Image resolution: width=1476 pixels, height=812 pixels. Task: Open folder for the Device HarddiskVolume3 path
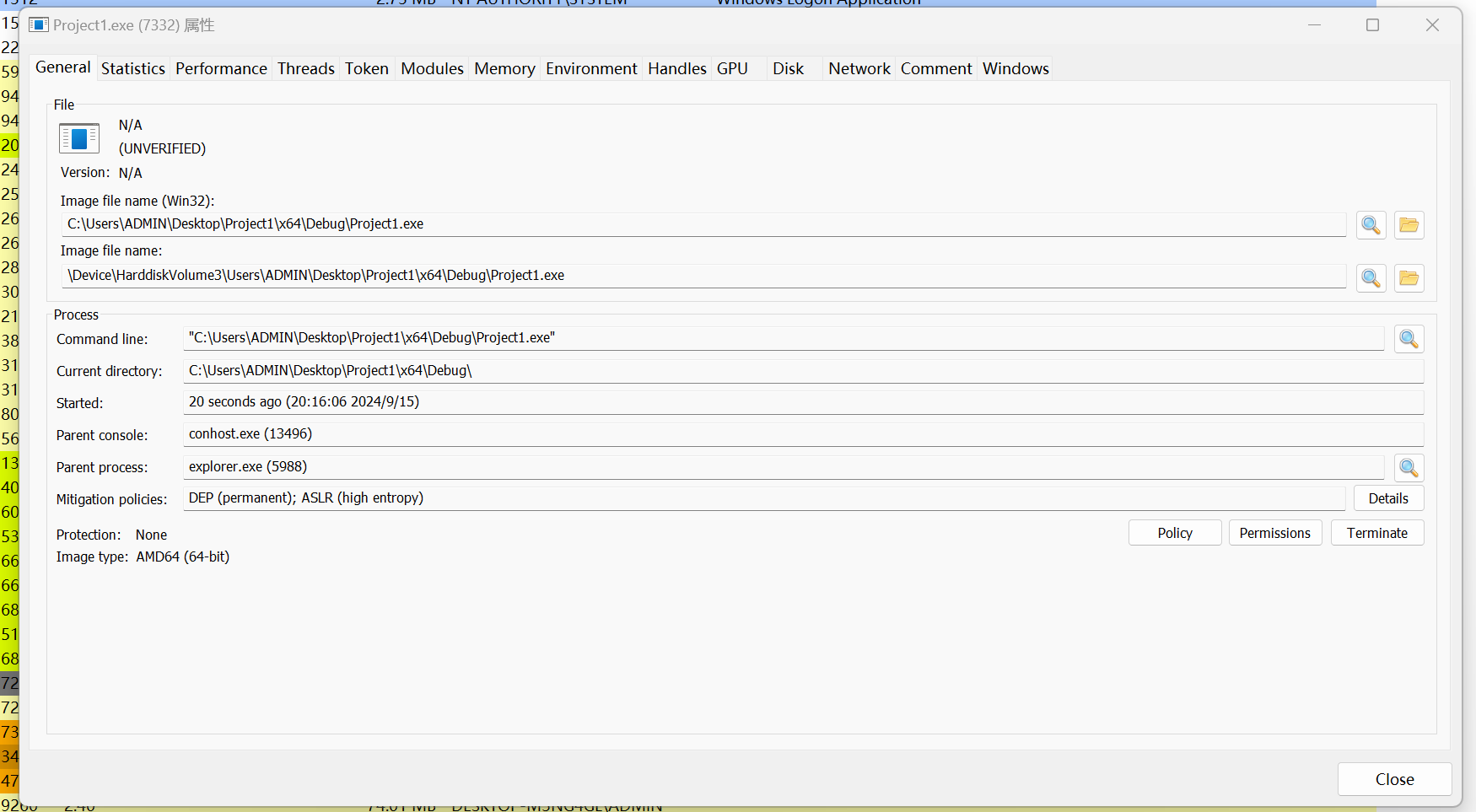[x=1409, y=277]
